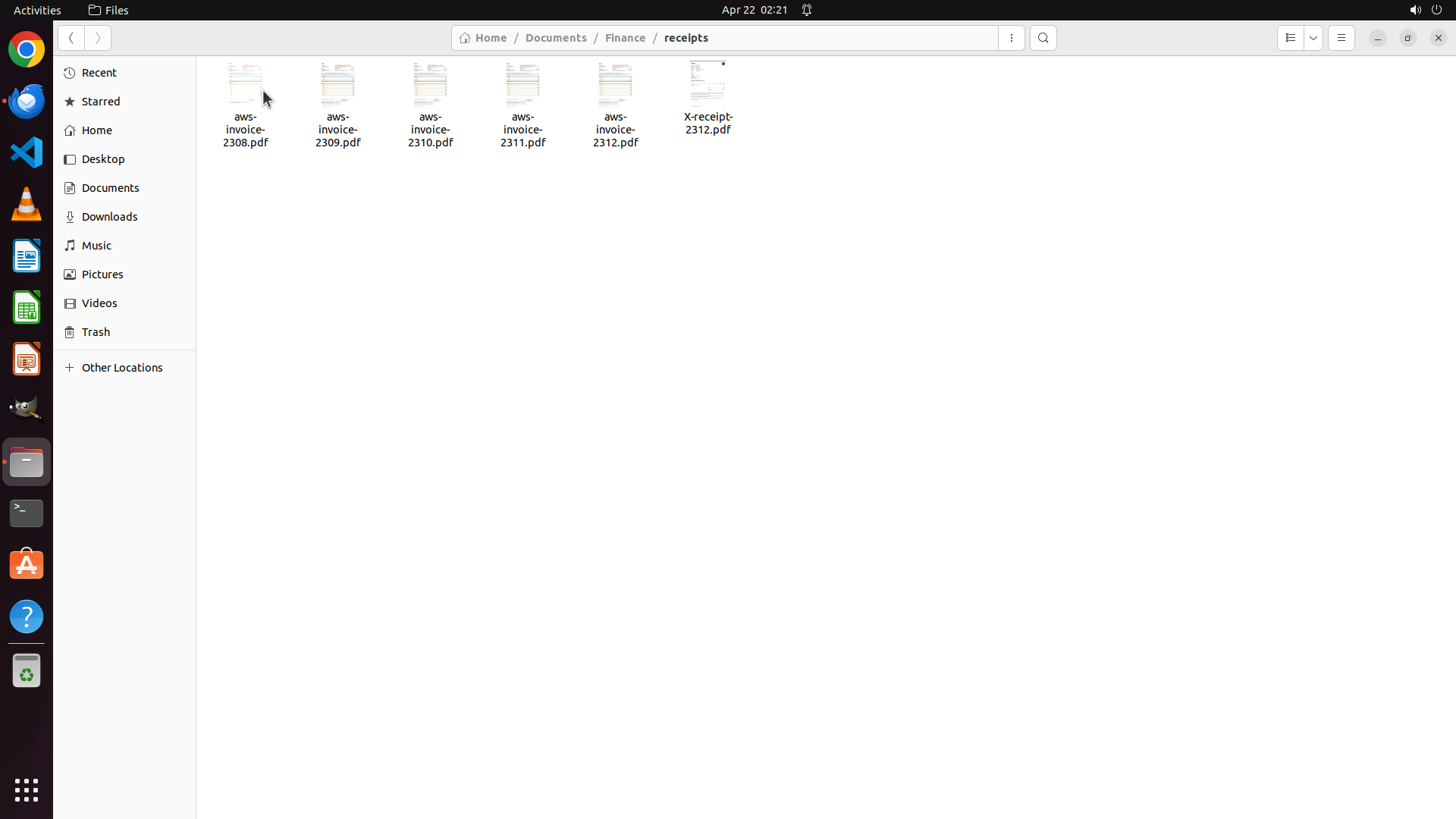
Task: Show applications grid in dock
Action: (x=27, y=790)
